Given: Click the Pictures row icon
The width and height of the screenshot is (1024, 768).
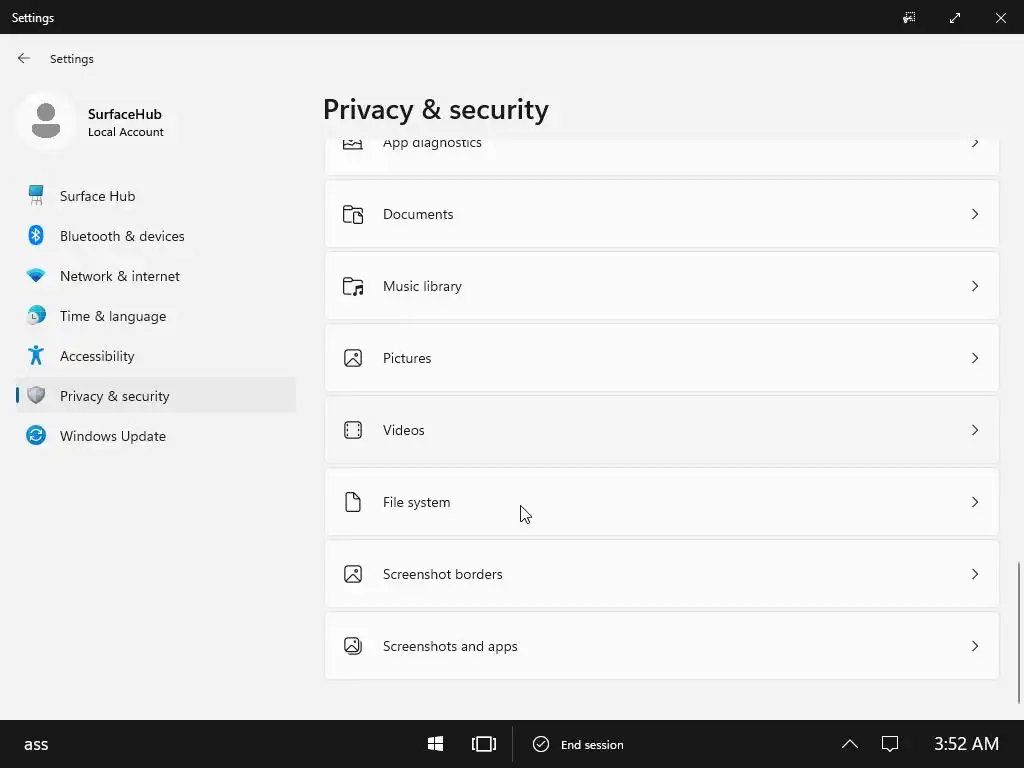Looking at the screenshot, I should point(353,358).
